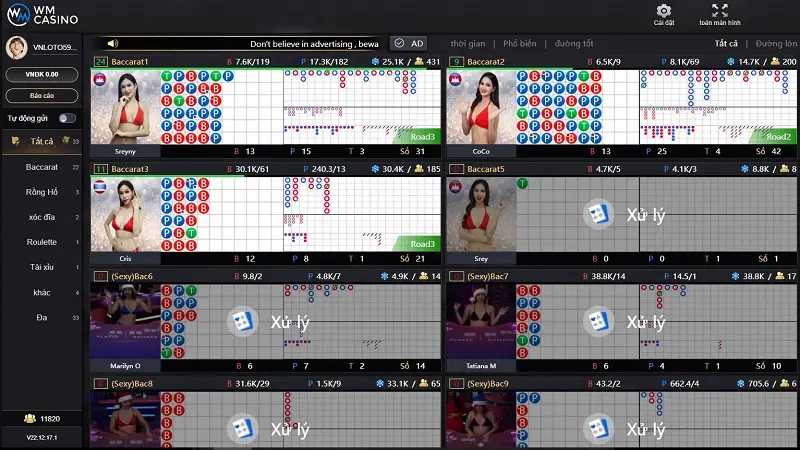Open the VNDK 0.00 balance button

(42, 74)
